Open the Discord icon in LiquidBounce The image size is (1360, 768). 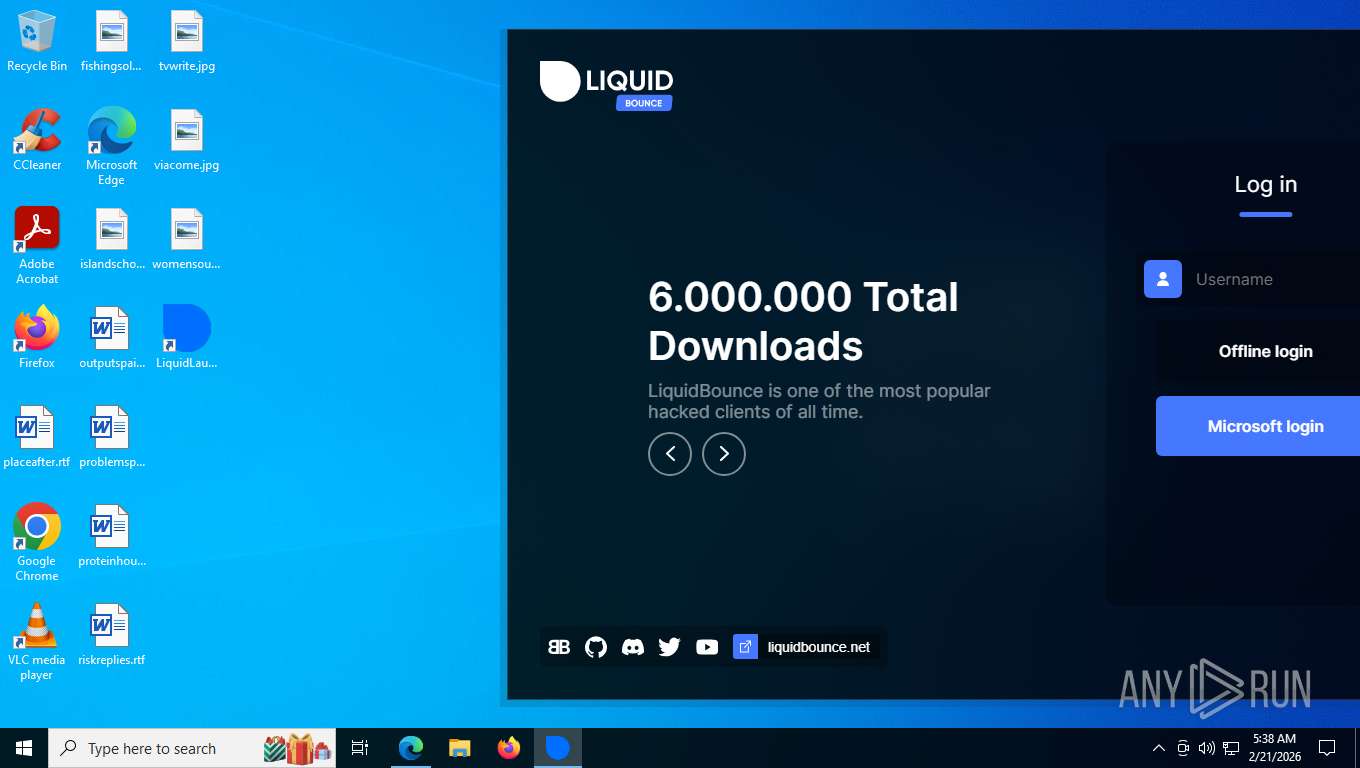tap(633, 647)
